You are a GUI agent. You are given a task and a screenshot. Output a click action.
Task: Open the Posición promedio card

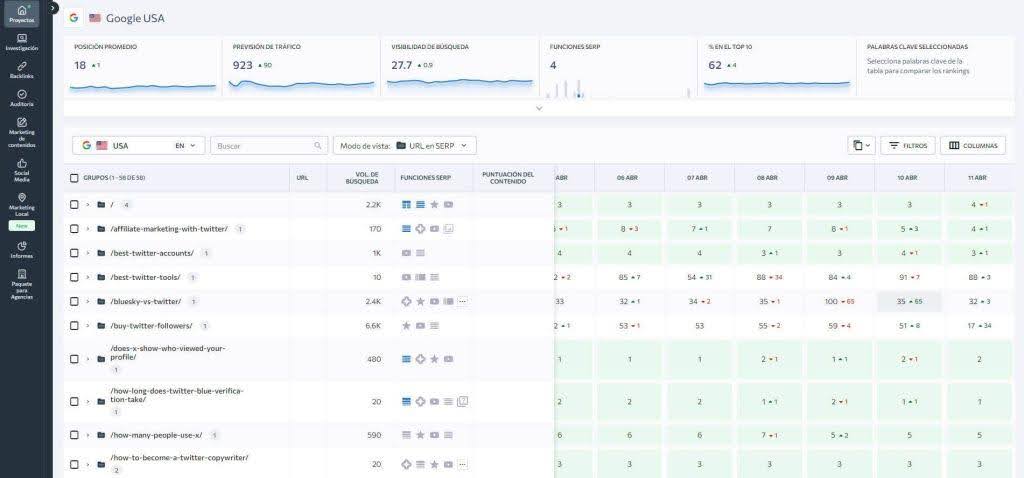[x=143, y=67]
